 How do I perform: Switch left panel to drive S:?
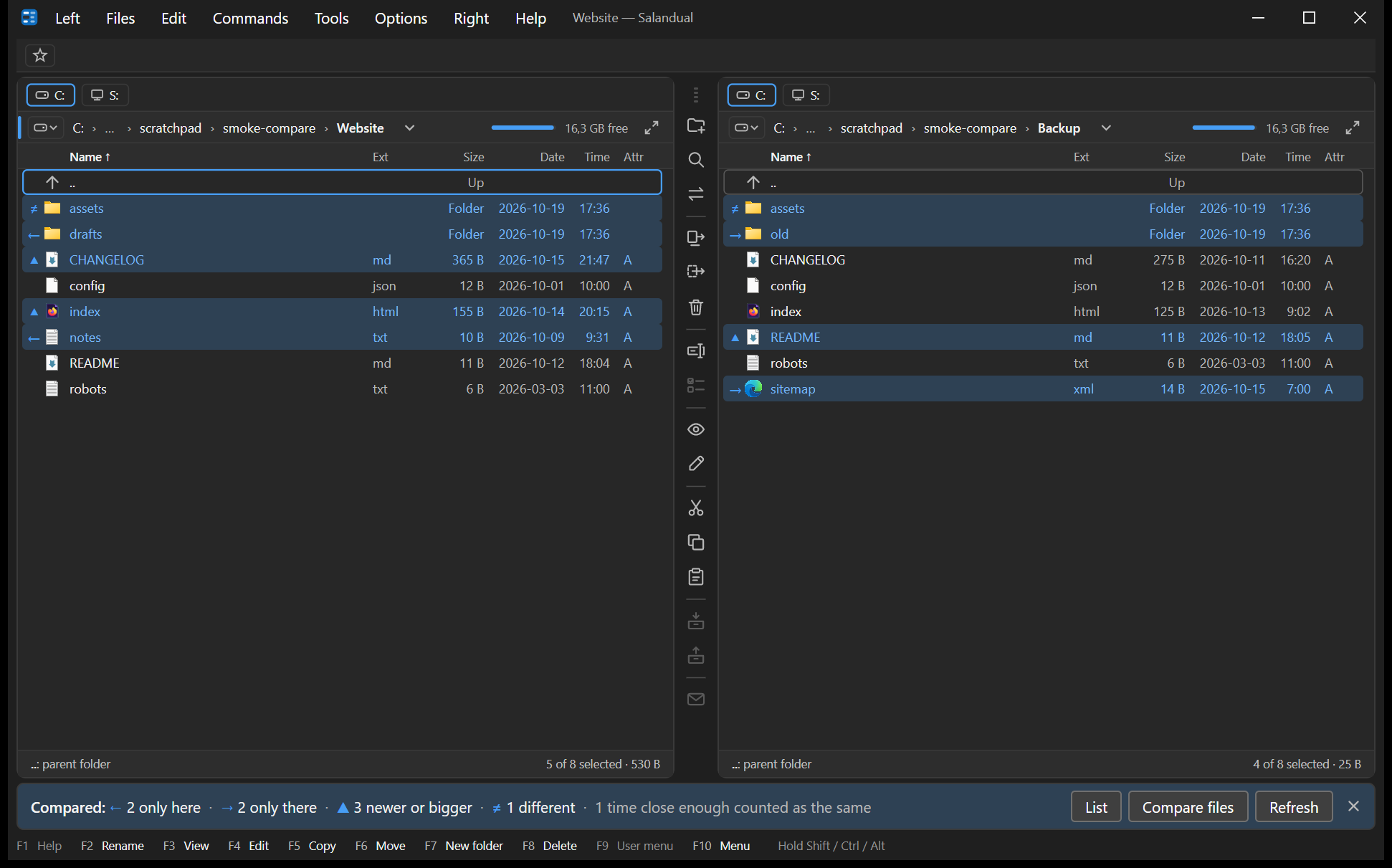[105, 95]
